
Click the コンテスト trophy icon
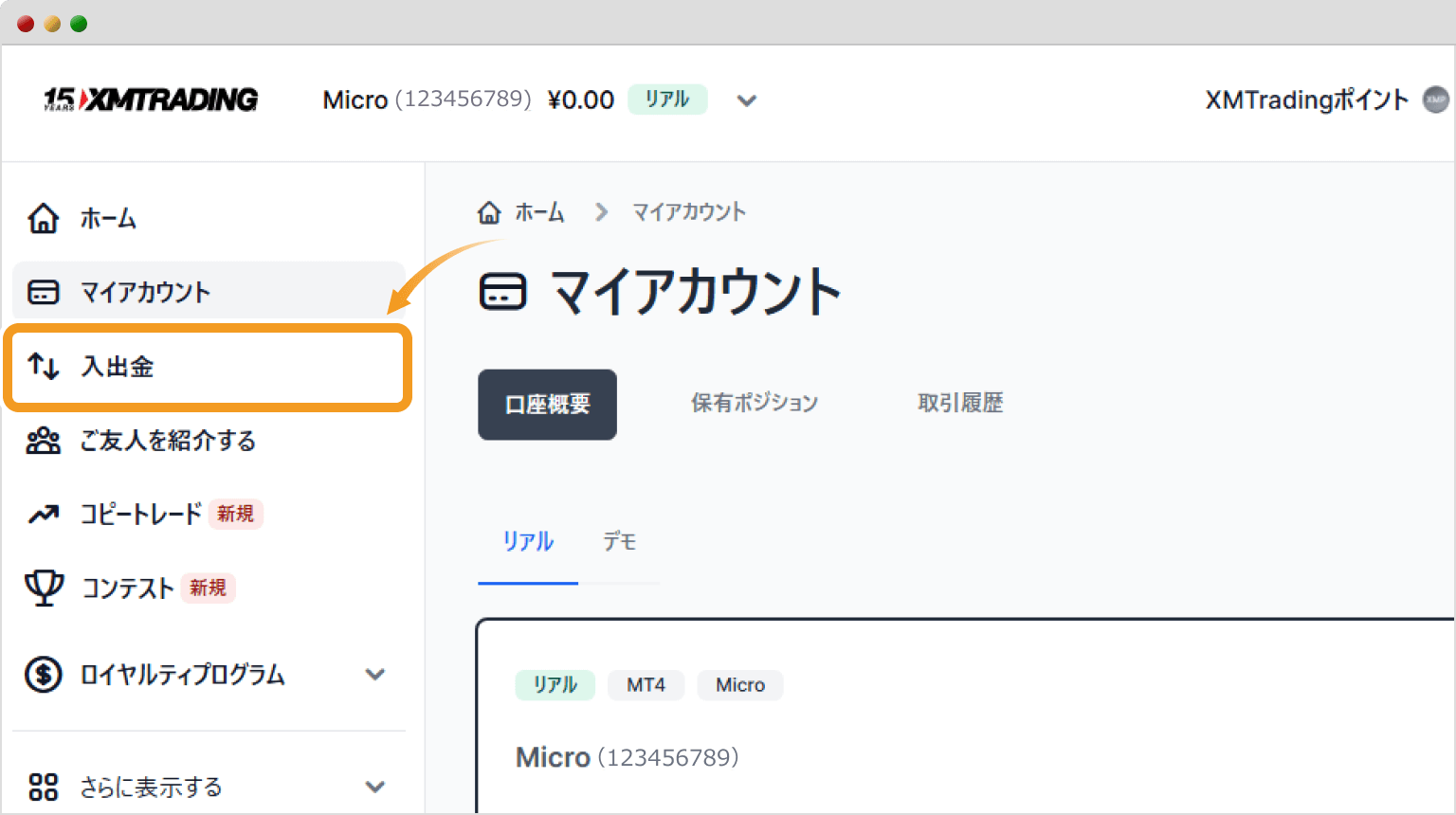pyautogui.click(x=44, y=588)
